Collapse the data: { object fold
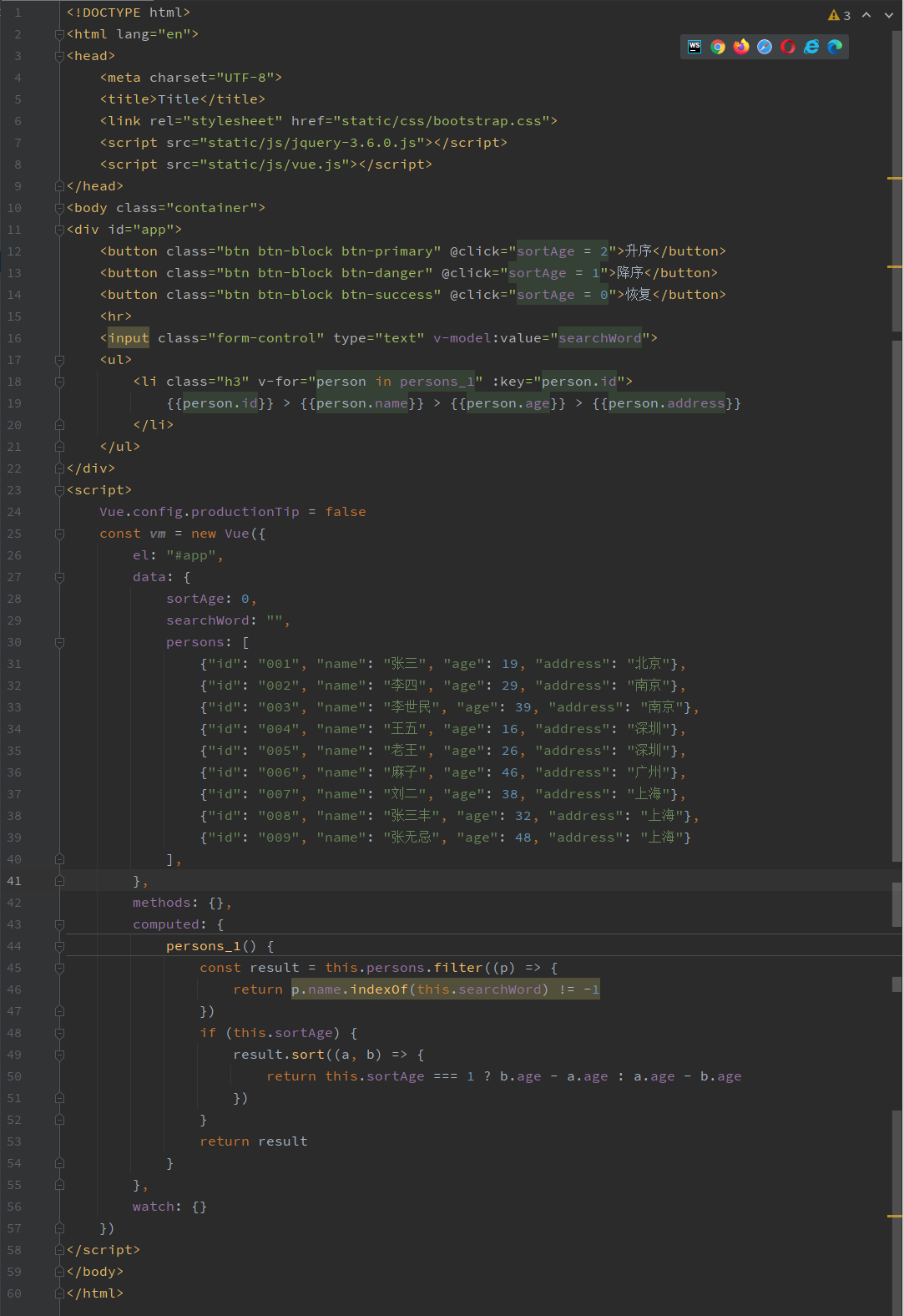Screen dimensions: 904x1316 (59, 577)
